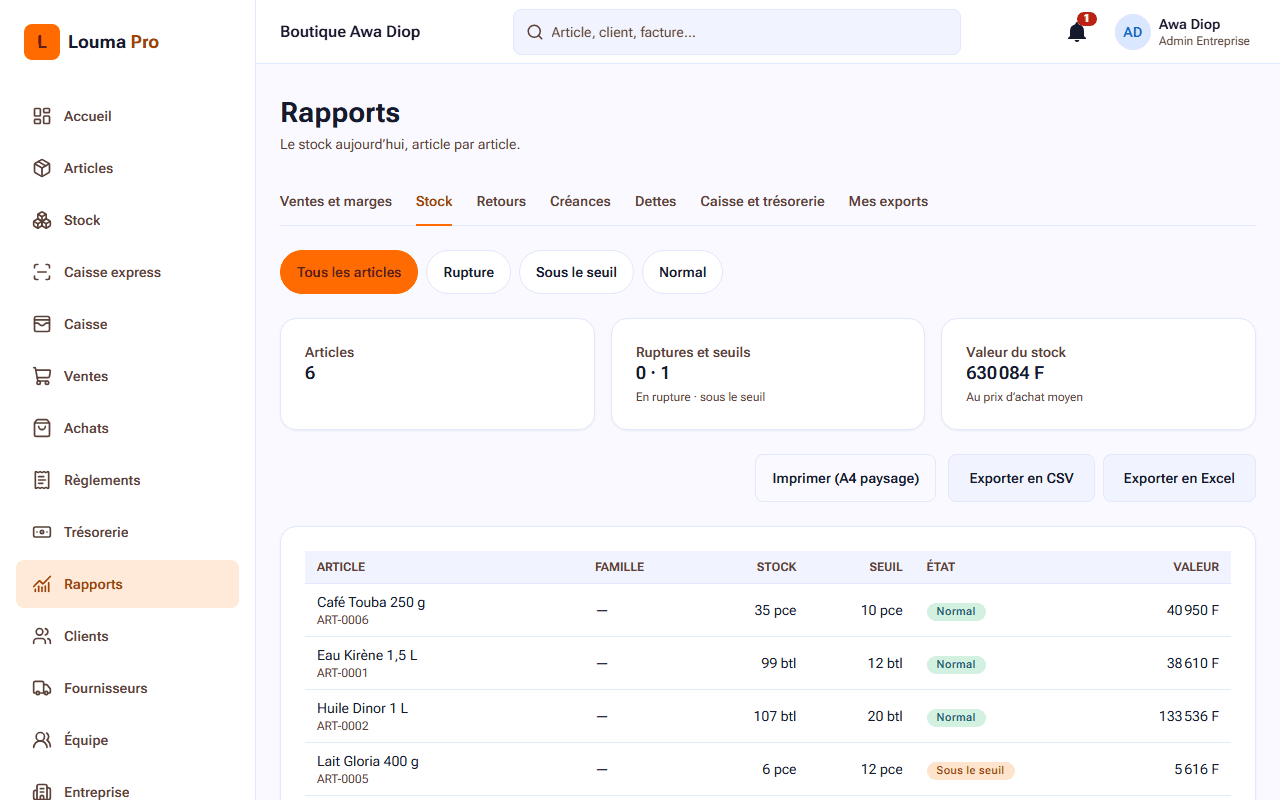Click the search magnifier icon
1280x800 pixels.
(535, 32)
